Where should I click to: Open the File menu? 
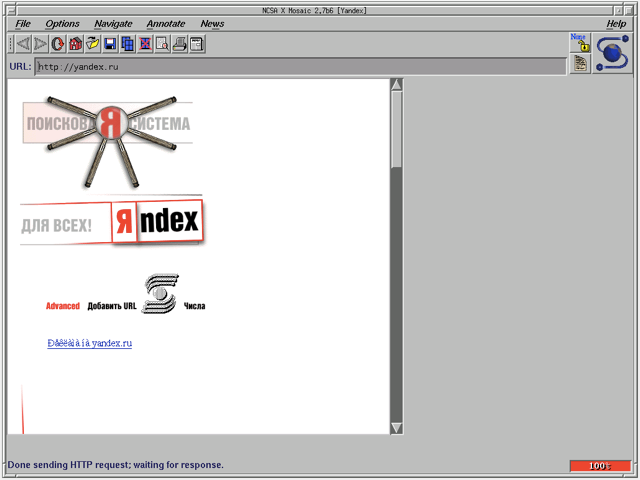click(x=23, y=23)
